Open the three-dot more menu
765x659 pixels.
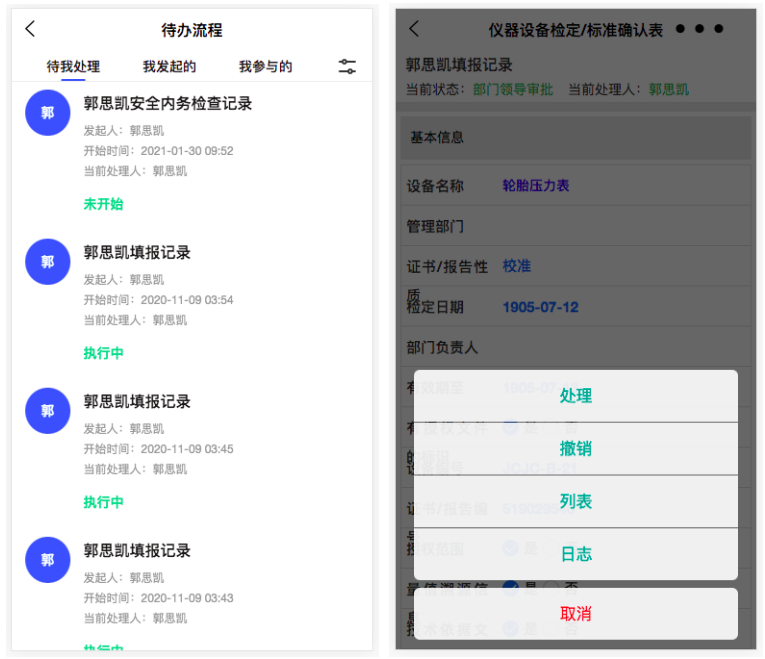point(699,29)
